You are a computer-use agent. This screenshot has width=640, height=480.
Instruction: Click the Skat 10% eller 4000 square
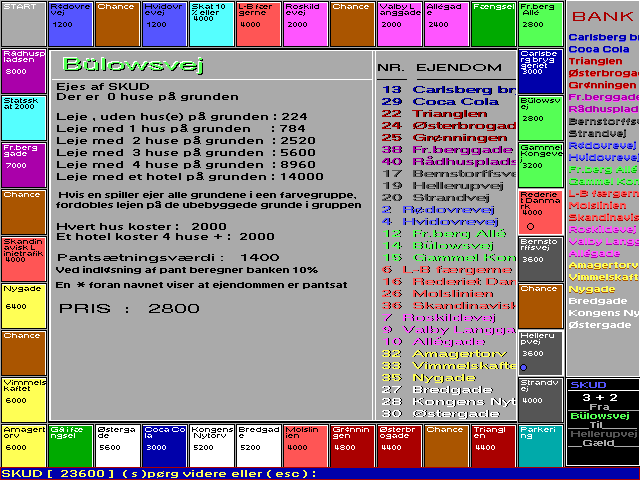pos(212,24)
